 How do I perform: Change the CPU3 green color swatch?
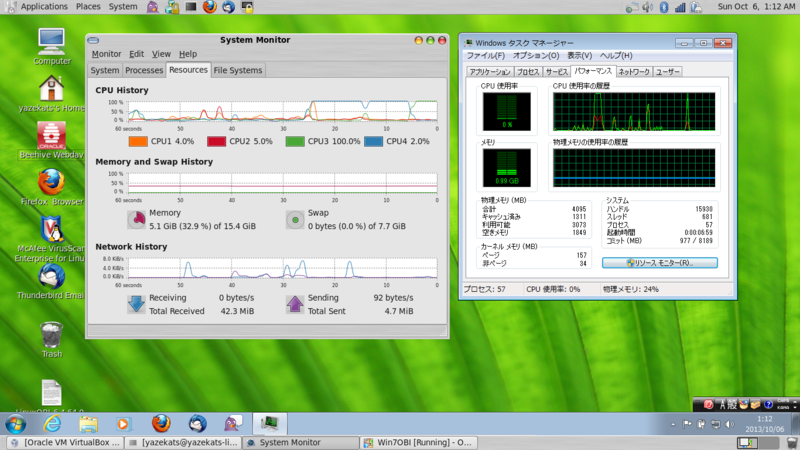(295, 141)
